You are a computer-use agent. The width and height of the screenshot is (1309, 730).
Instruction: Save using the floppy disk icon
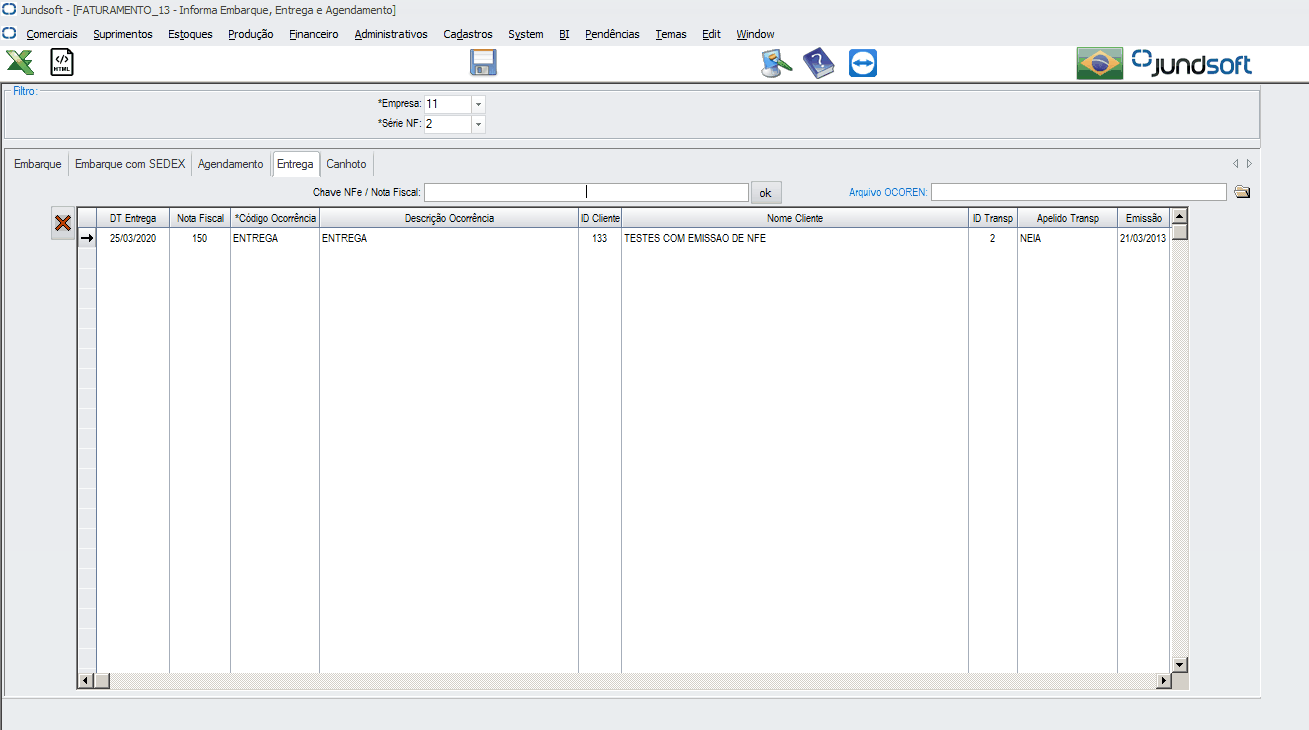pos(483,63)
